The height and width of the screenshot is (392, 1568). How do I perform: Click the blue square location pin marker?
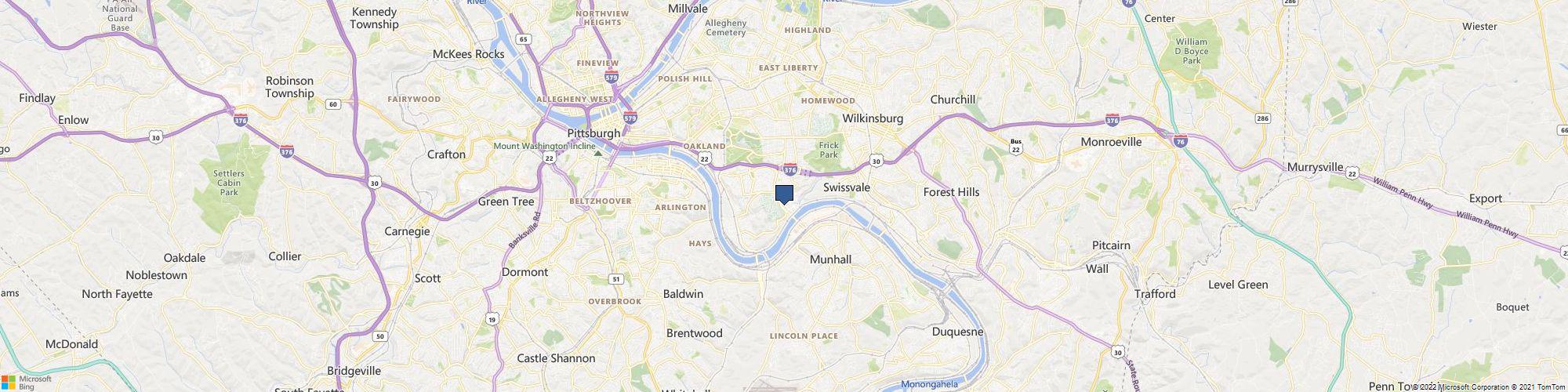coord(784,194)
